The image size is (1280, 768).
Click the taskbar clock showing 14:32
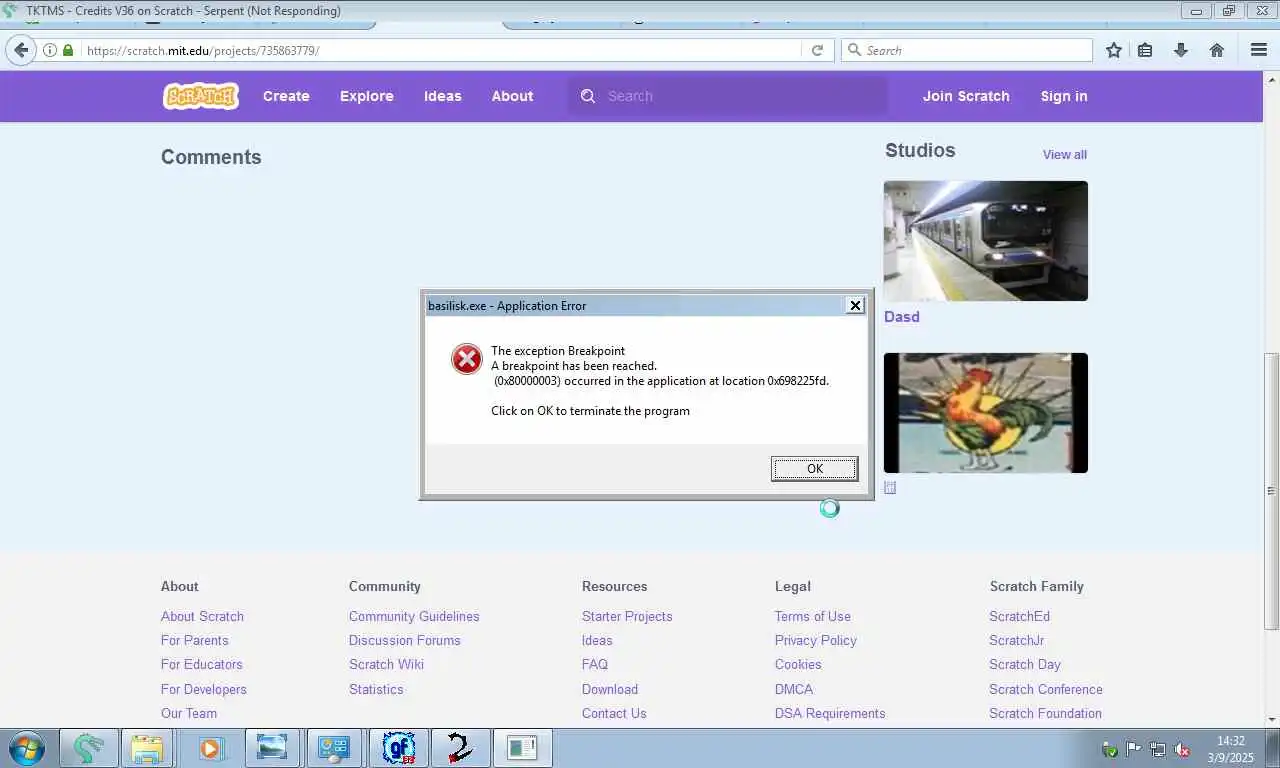(x=1231, y=749)
